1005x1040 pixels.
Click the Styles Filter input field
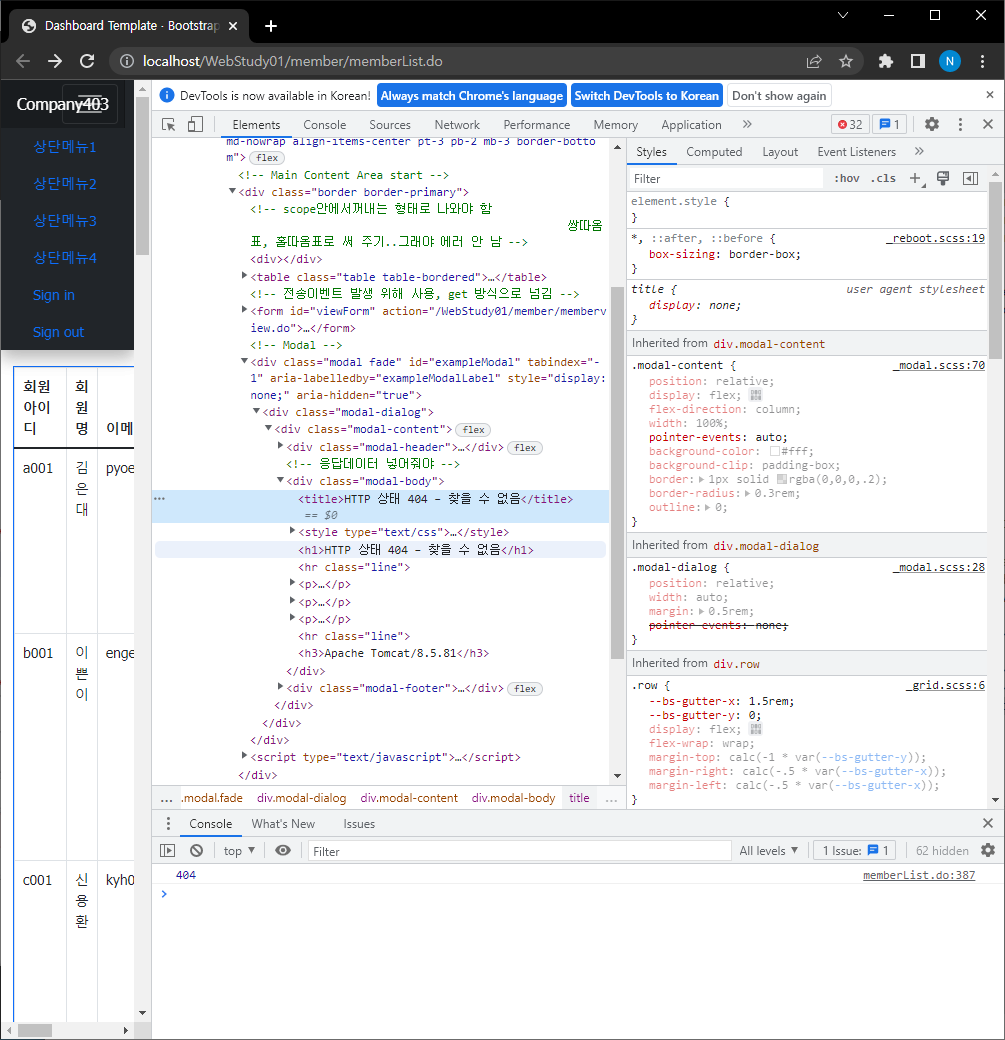[x=725, y=178]
